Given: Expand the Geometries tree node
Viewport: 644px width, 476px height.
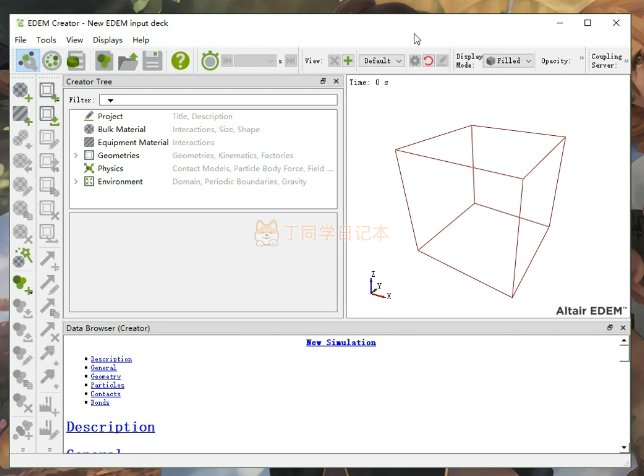Looking at the screenshot, I should click(x=76, y=156).
